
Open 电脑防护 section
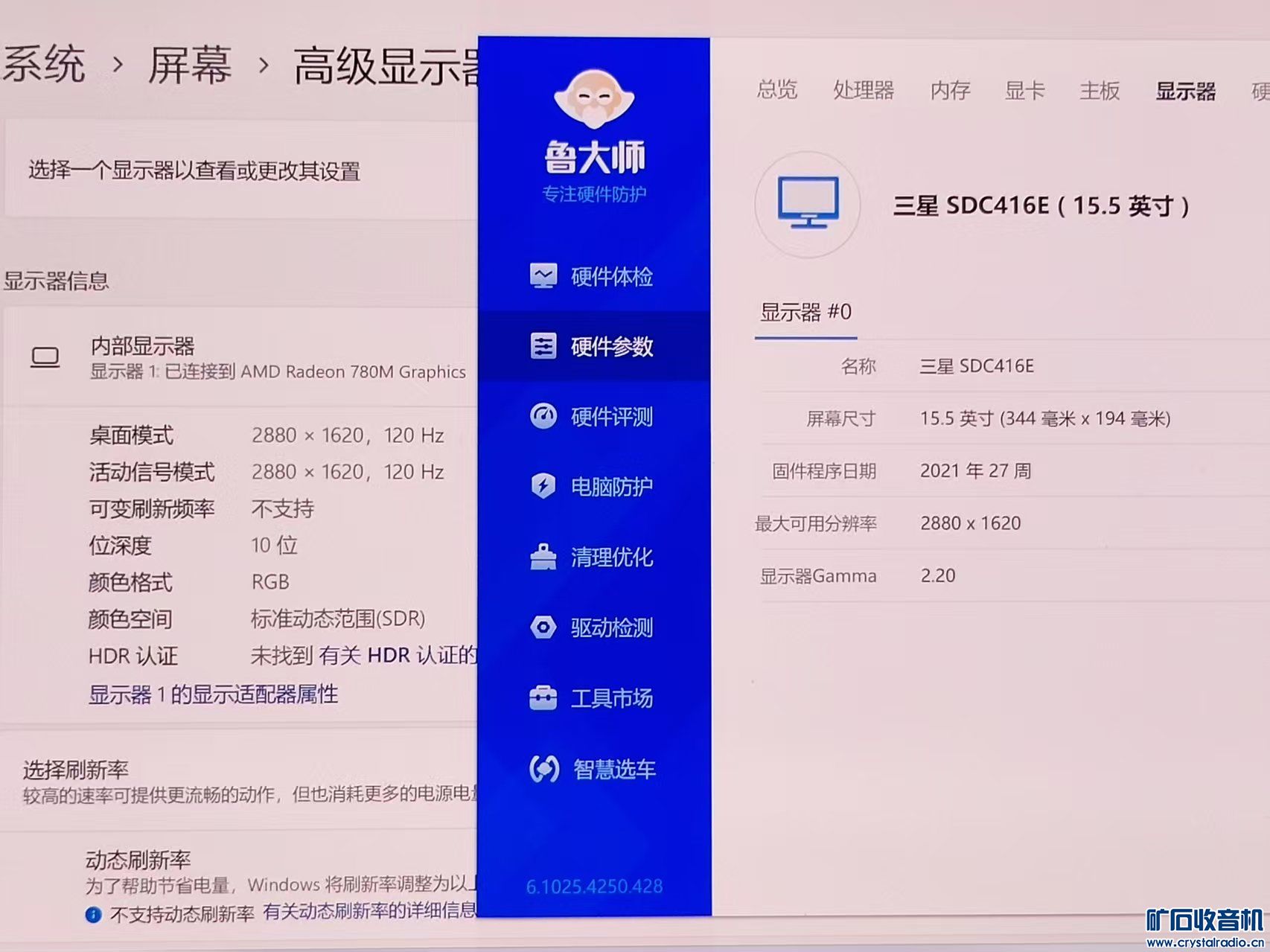tap(594, 486)
